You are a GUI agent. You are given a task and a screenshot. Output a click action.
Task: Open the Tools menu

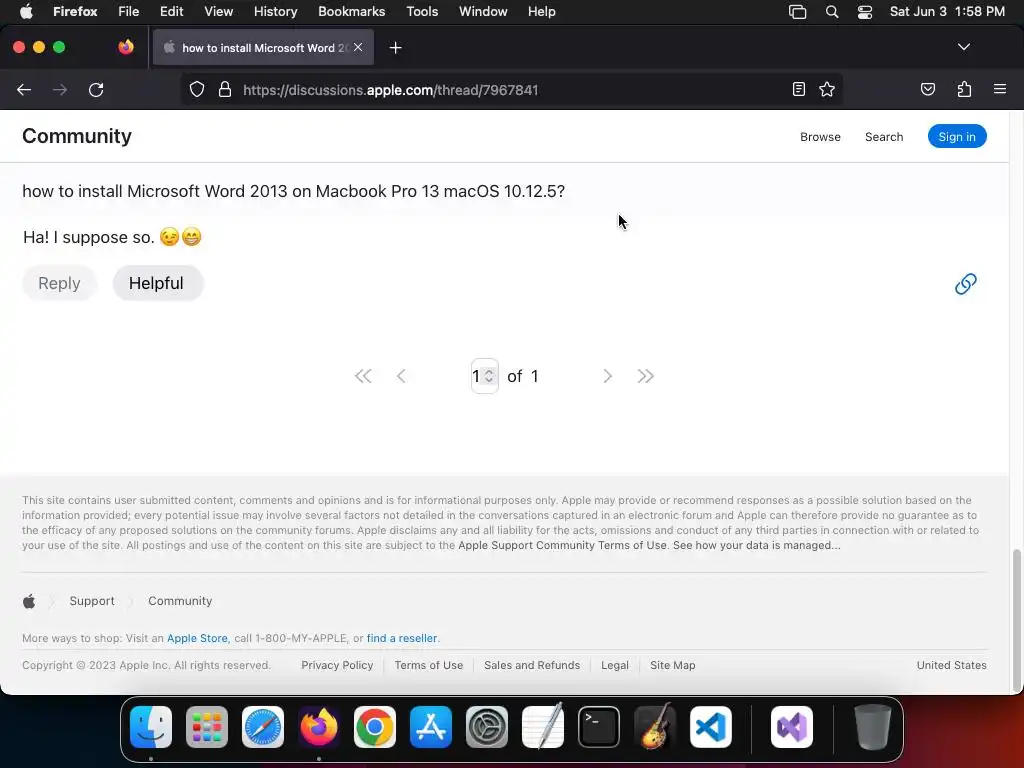pos(422,12)
